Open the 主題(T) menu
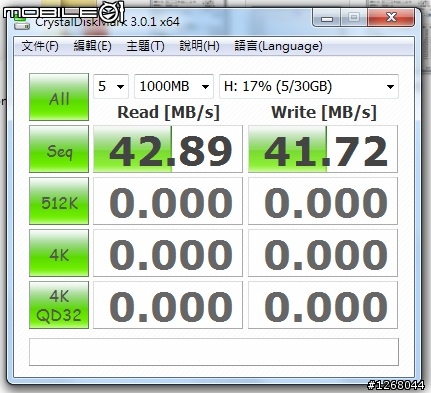 click(145, 46)
